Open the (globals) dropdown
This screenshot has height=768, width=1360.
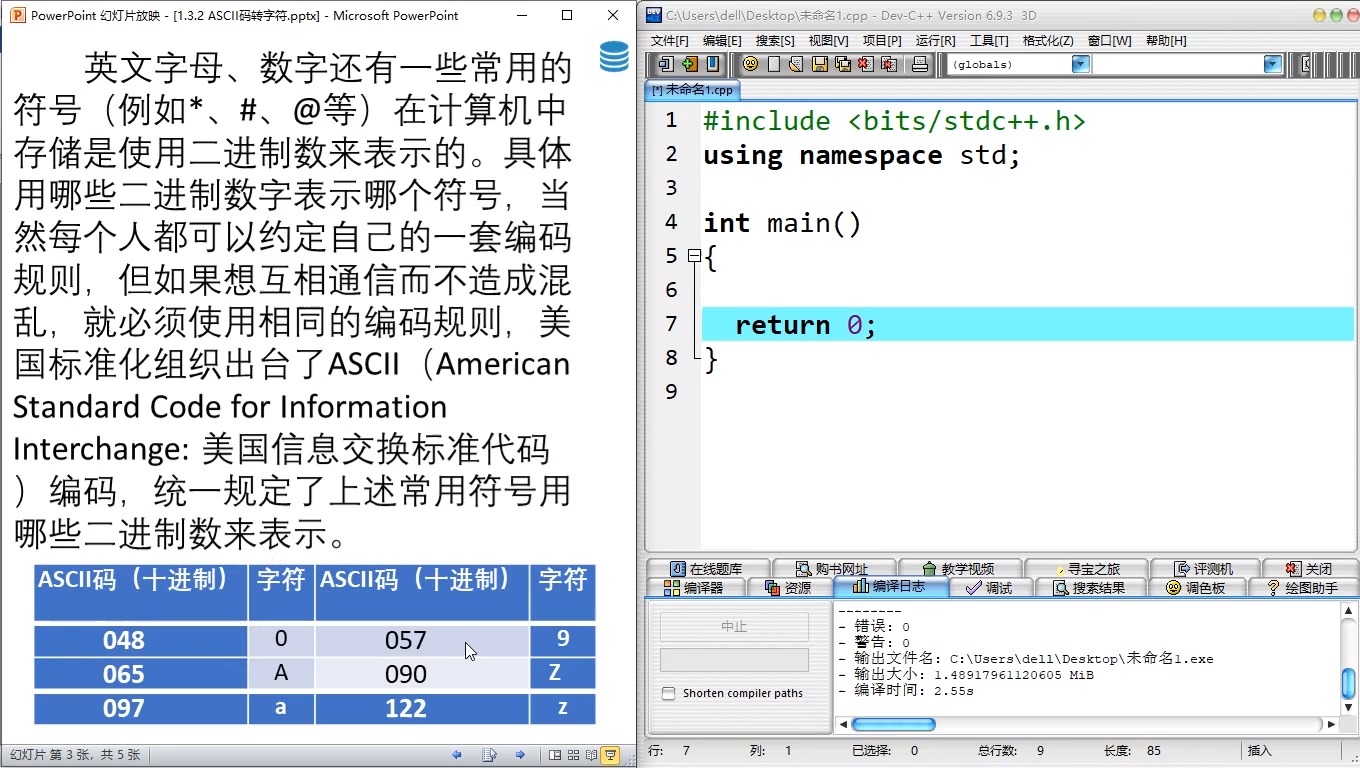pyautogui.click(x=1081, y=64)
